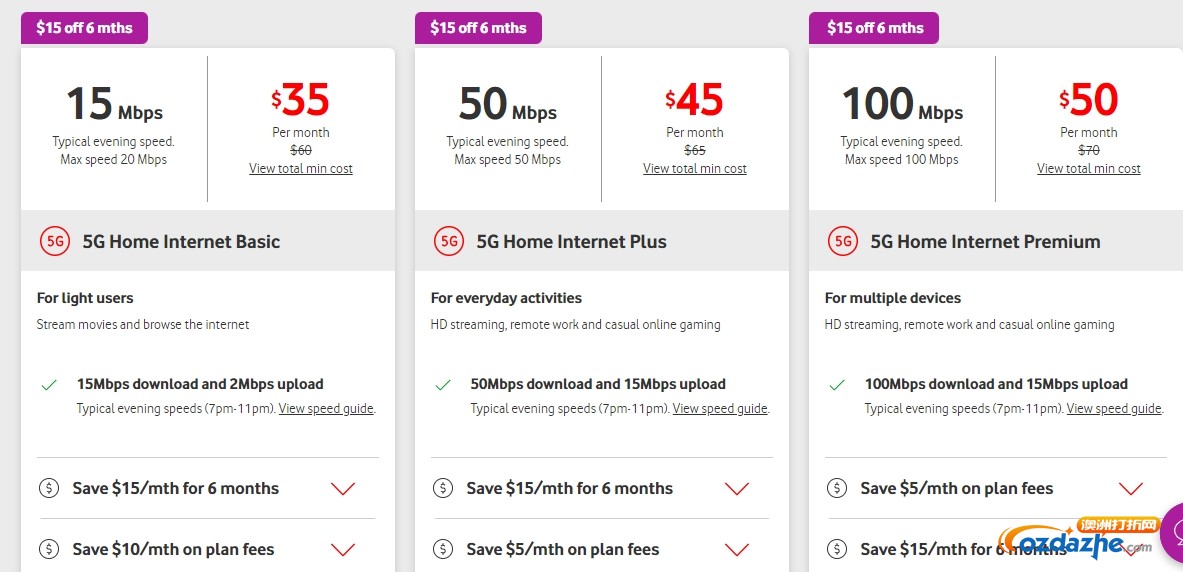Expand Plus plan Save $15/mth for 6 months
1183x572 pixels.
(736, 489)
